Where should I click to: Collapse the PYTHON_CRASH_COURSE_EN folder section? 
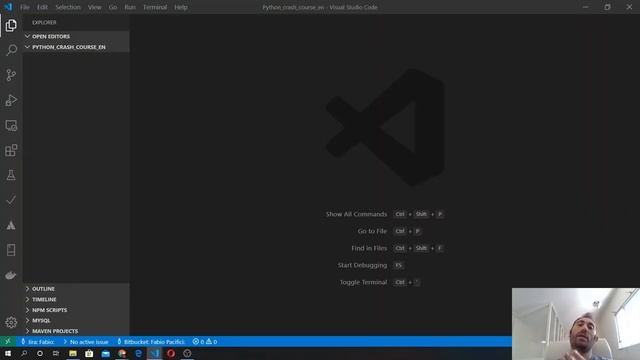tap(76, 47)
